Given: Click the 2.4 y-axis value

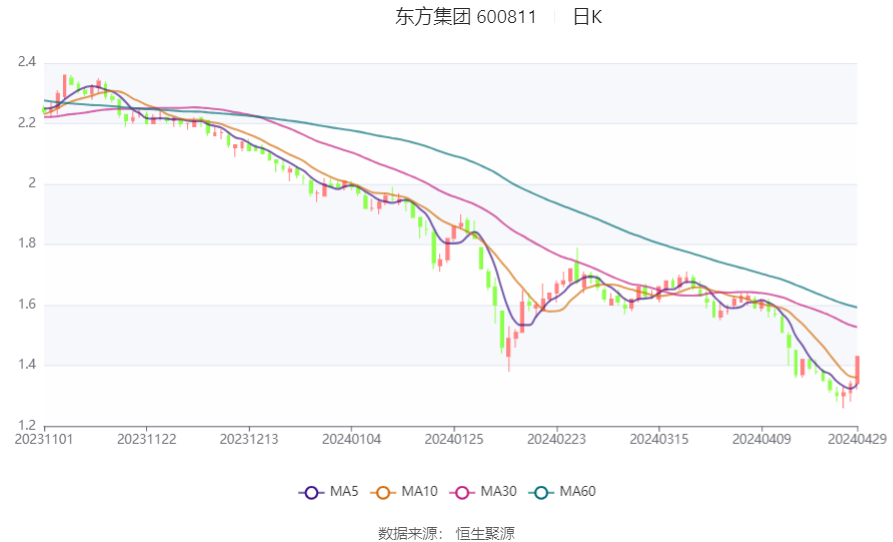Looking at the screenshot, I should click(27, 62).
